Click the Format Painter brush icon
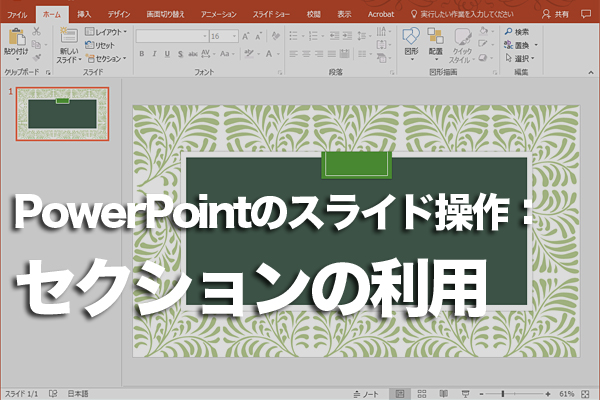The height and width of the screenshot is (400, 600). coord(37,58)
